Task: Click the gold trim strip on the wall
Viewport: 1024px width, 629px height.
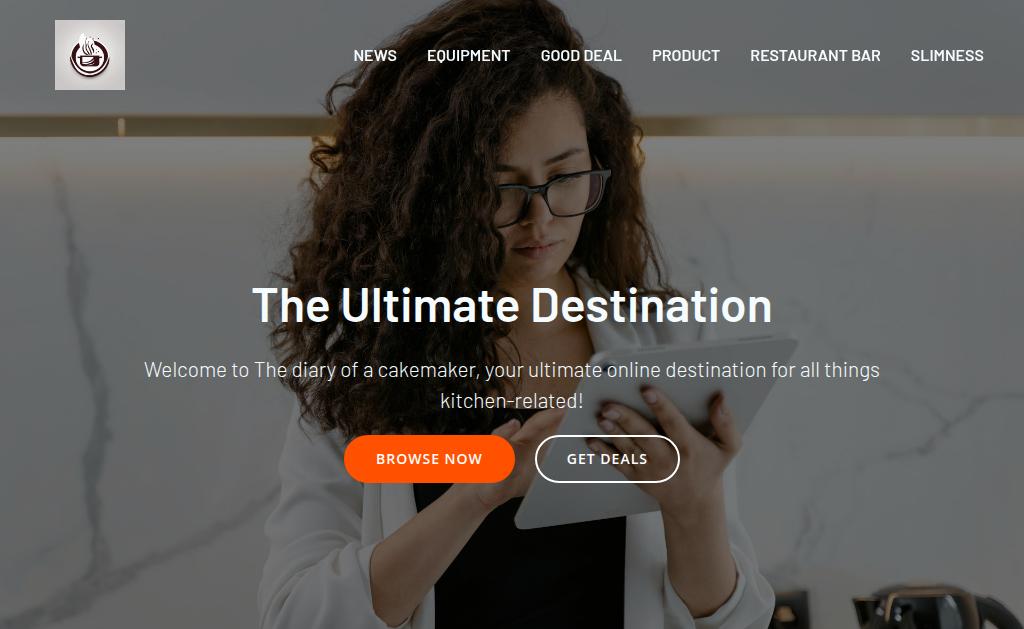Action: click(157, 126)
